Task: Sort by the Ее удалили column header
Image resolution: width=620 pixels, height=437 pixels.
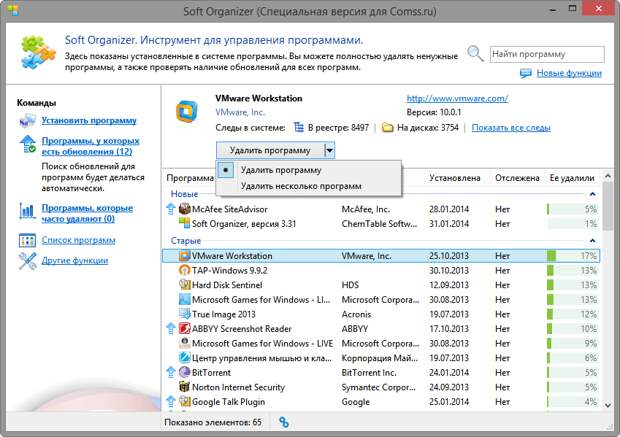Action: click(x=572, y=178)
